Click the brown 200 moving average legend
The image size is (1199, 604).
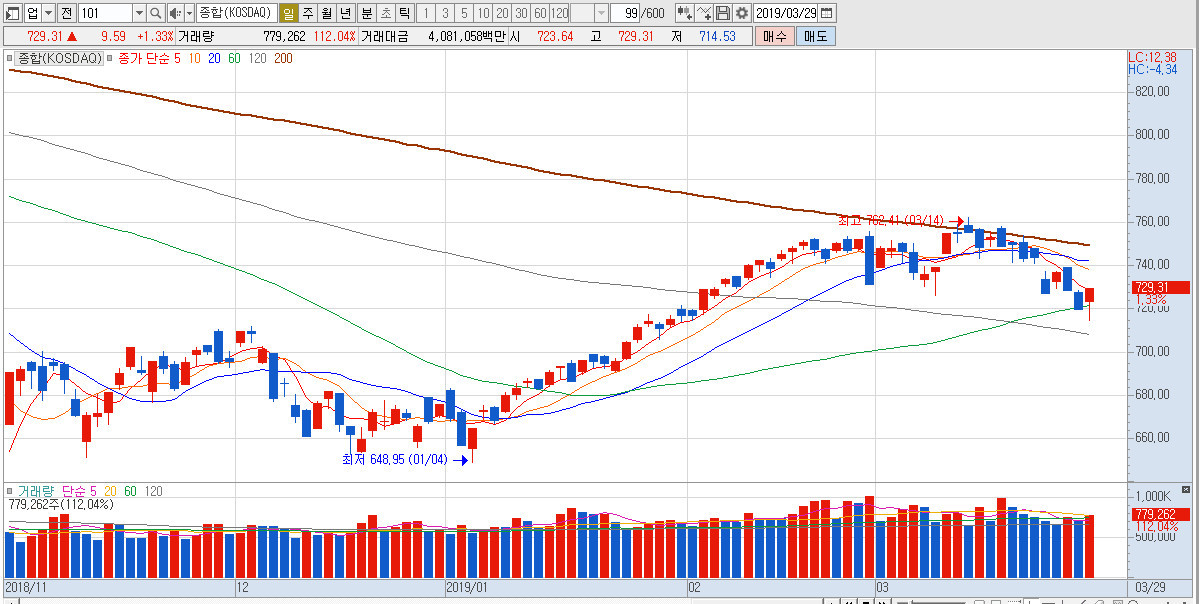click(x=284, y=58)
